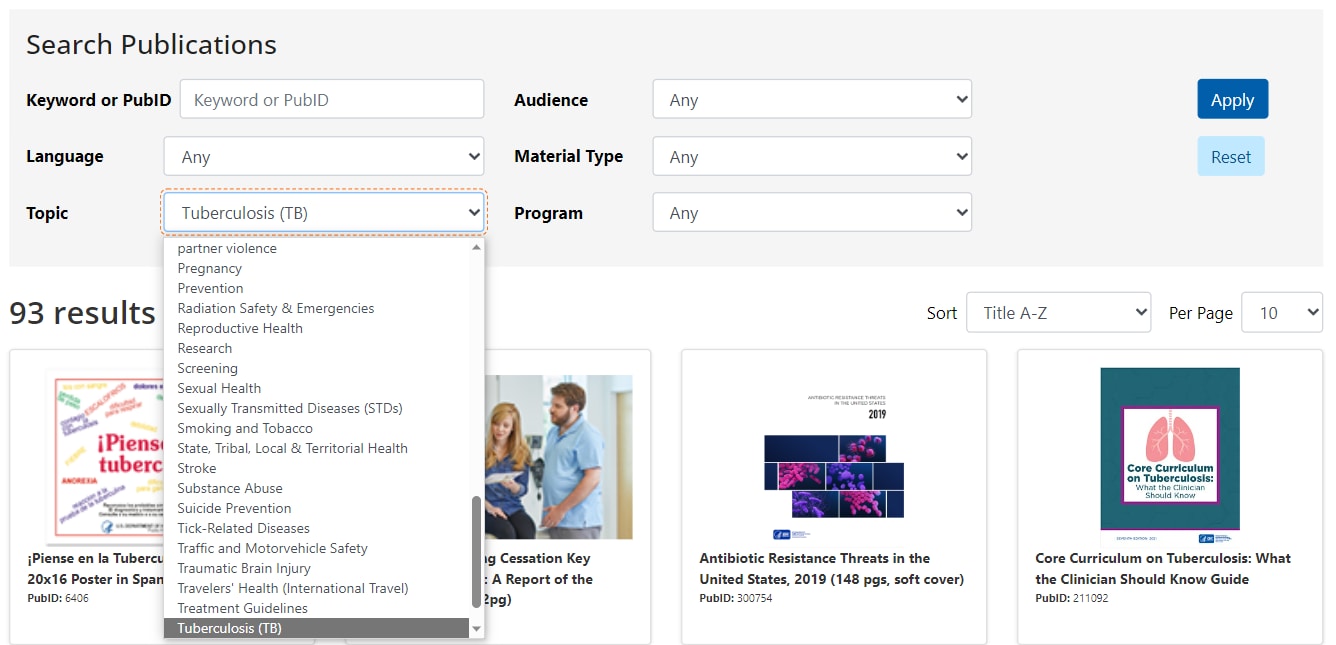Open the ¡Piense en la Tuberculosis title link
Viewport: 1336px width, 645px height.
coord(95,569)
